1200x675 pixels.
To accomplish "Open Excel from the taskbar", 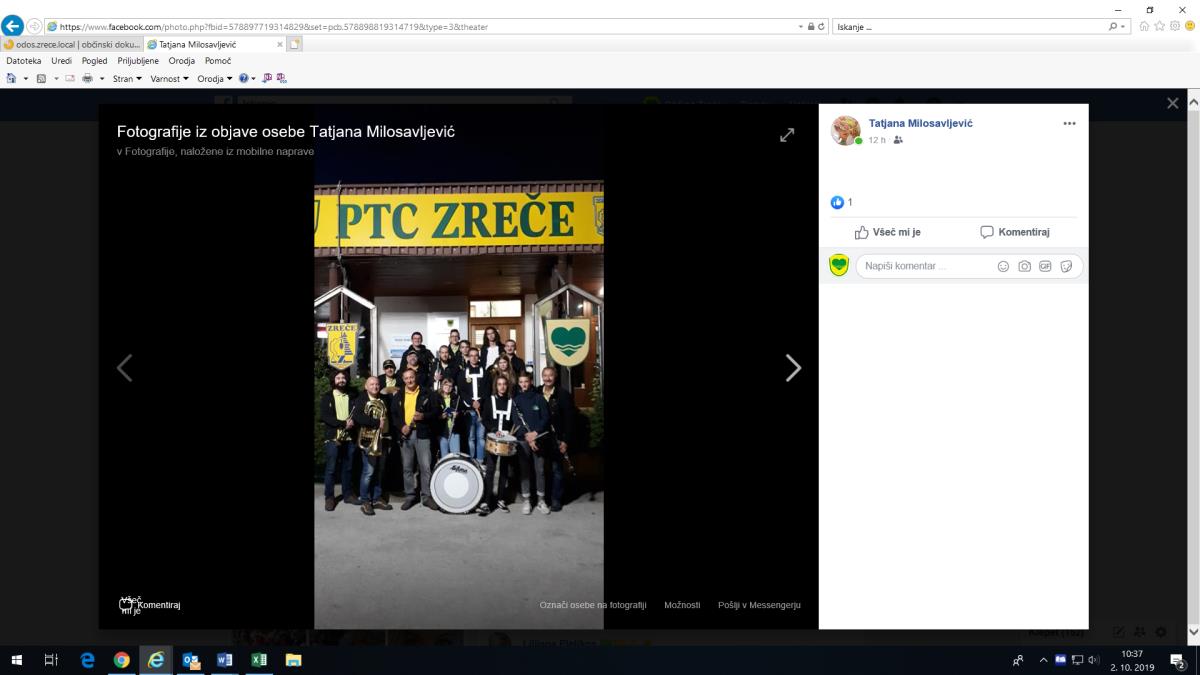I will 258,660.
